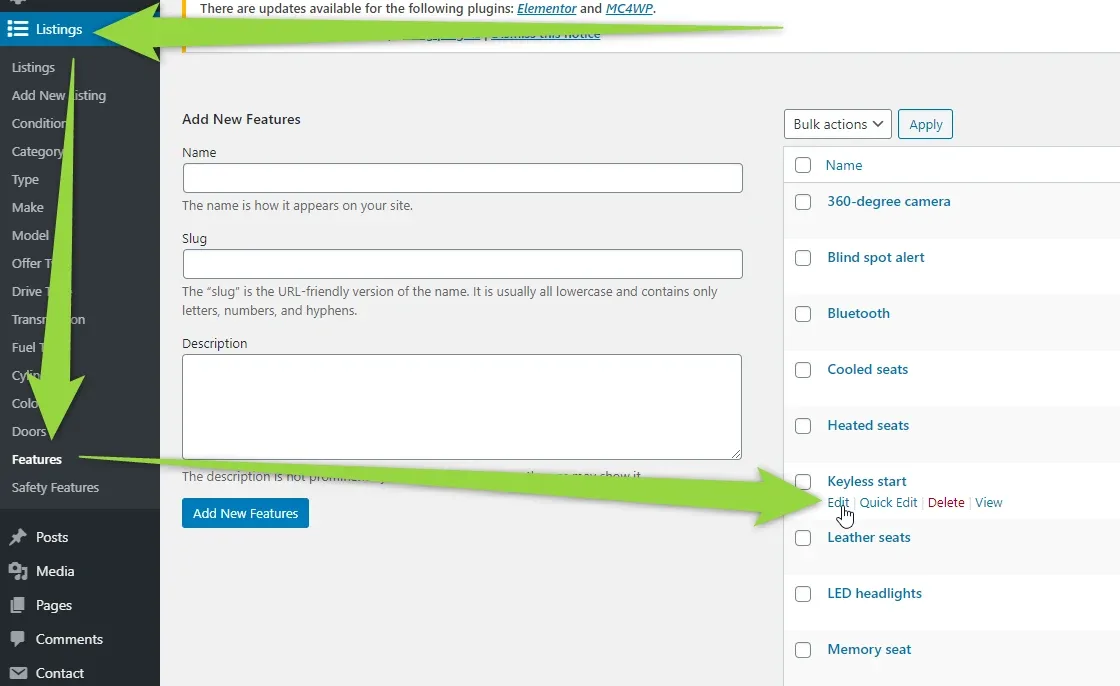Click View under Keyless start

point(989,502)
